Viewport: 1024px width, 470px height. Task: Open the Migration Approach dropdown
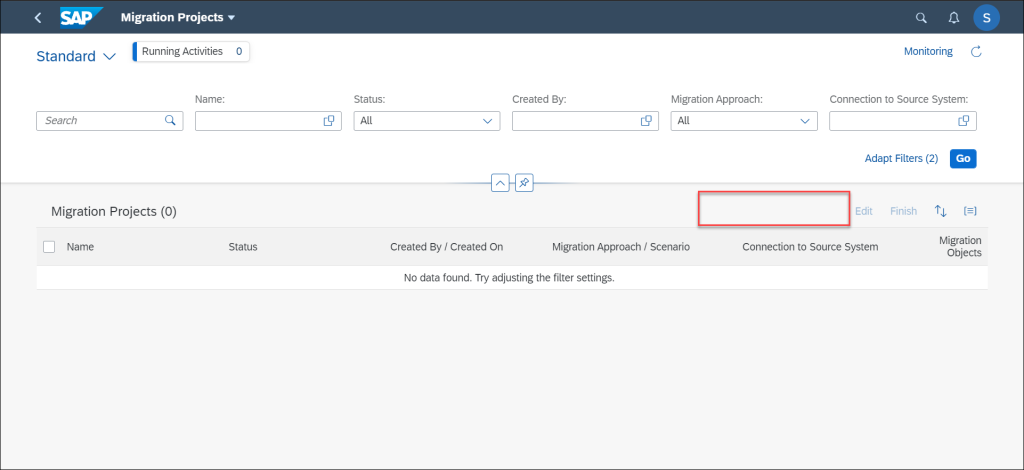coord(744,121)
